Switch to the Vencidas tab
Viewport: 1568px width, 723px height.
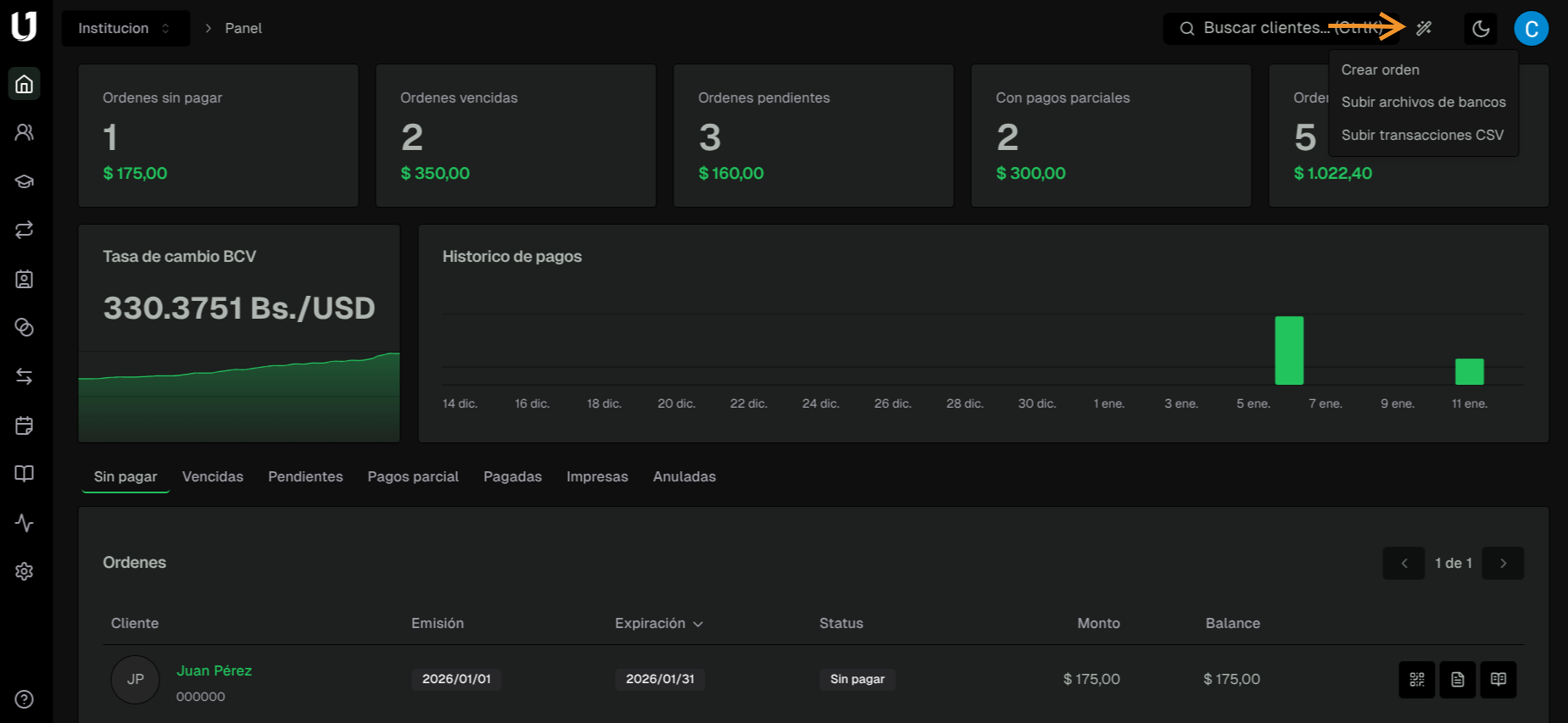point(212,476)
